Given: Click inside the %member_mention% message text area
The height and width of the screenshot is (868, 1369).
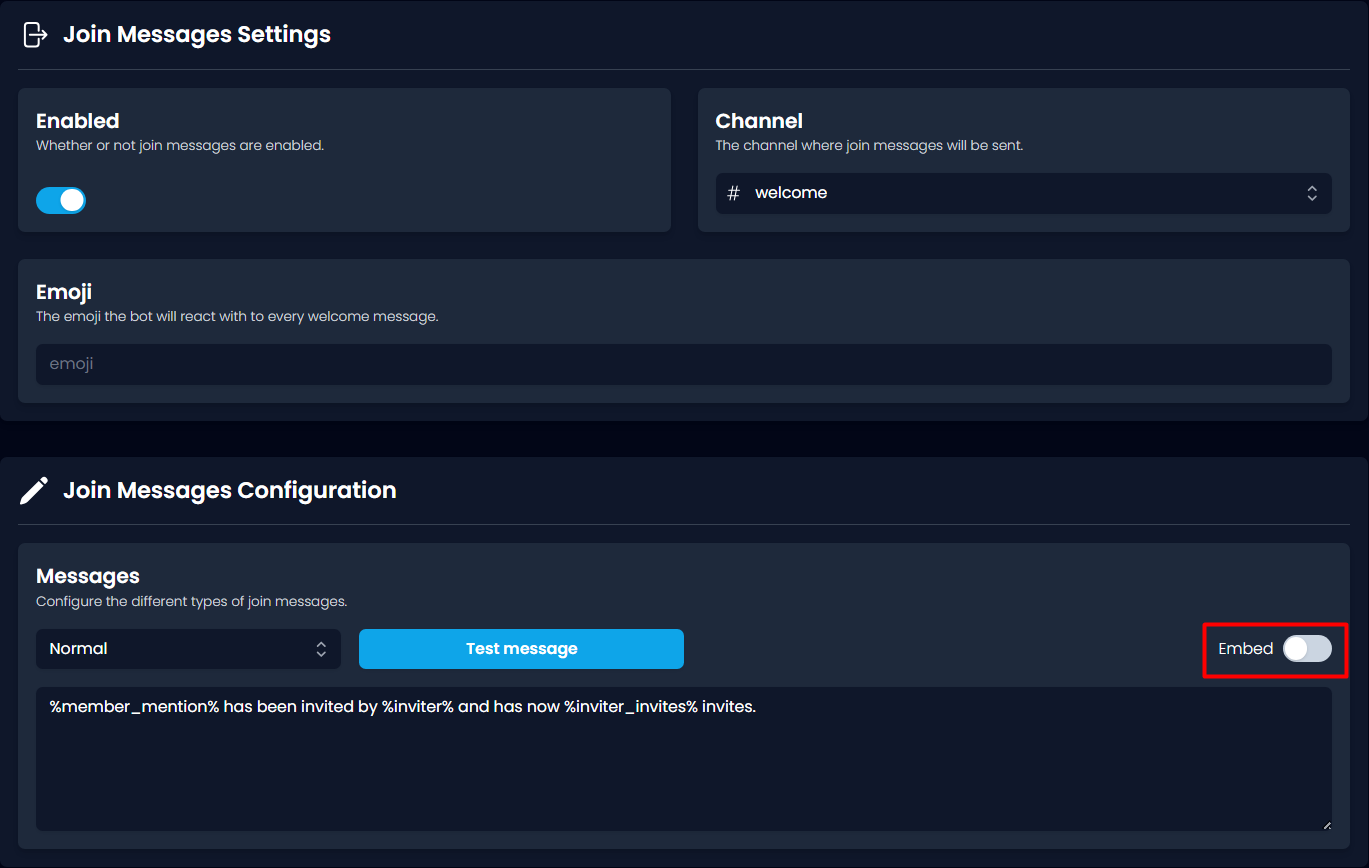Looking at the screenshot, I should [x=683, y=758].
